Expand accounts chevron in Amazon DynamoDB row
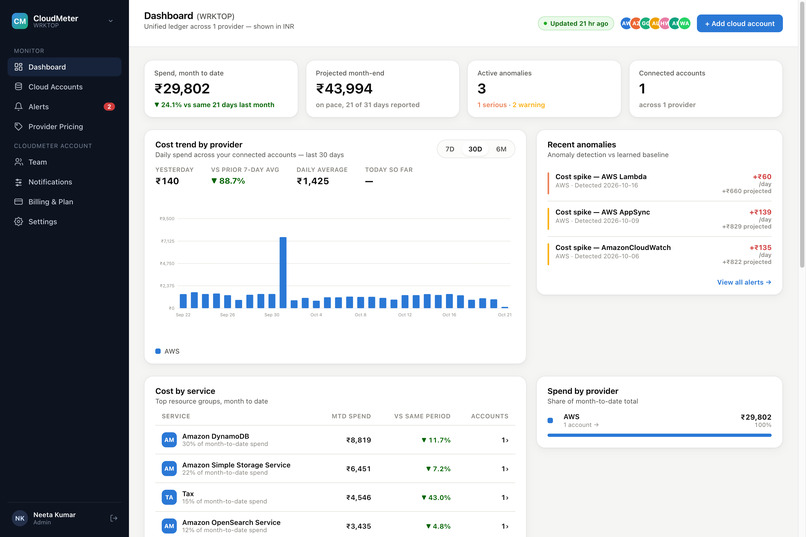Screen dimensions: 806x537 507,440
